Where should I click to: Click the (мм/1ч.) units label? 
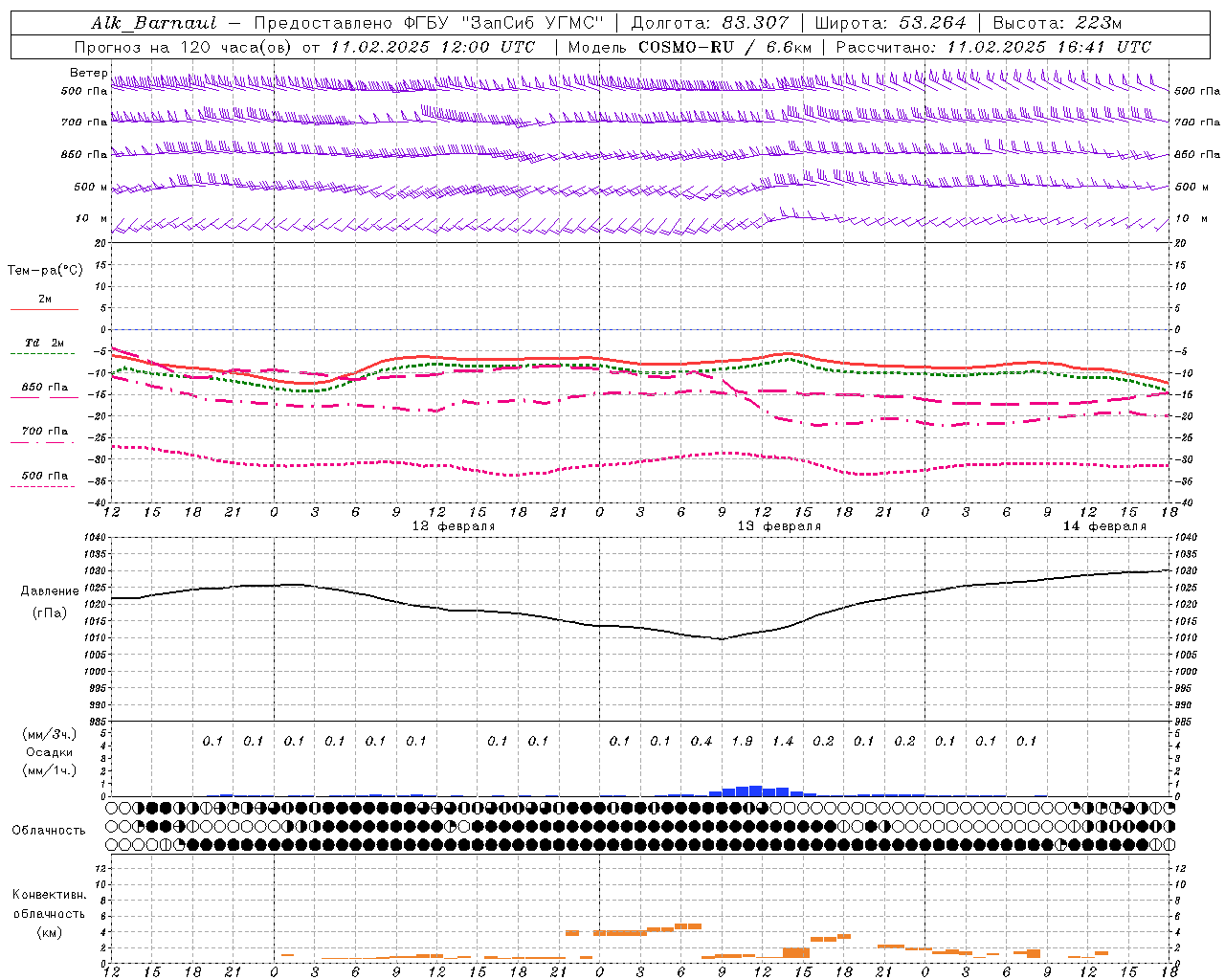pos(50,770)
